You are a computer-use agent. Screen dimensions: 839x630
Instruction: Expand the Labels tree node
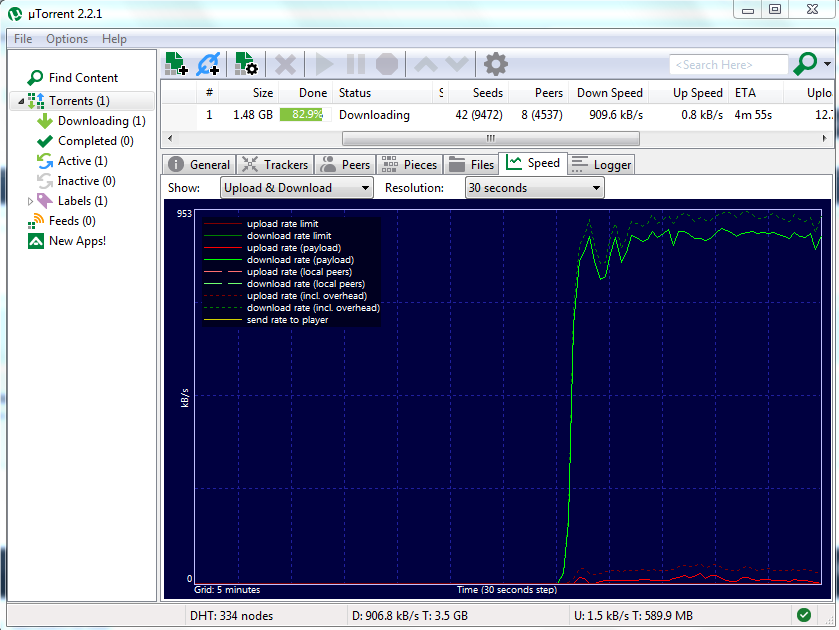(30, 201)
